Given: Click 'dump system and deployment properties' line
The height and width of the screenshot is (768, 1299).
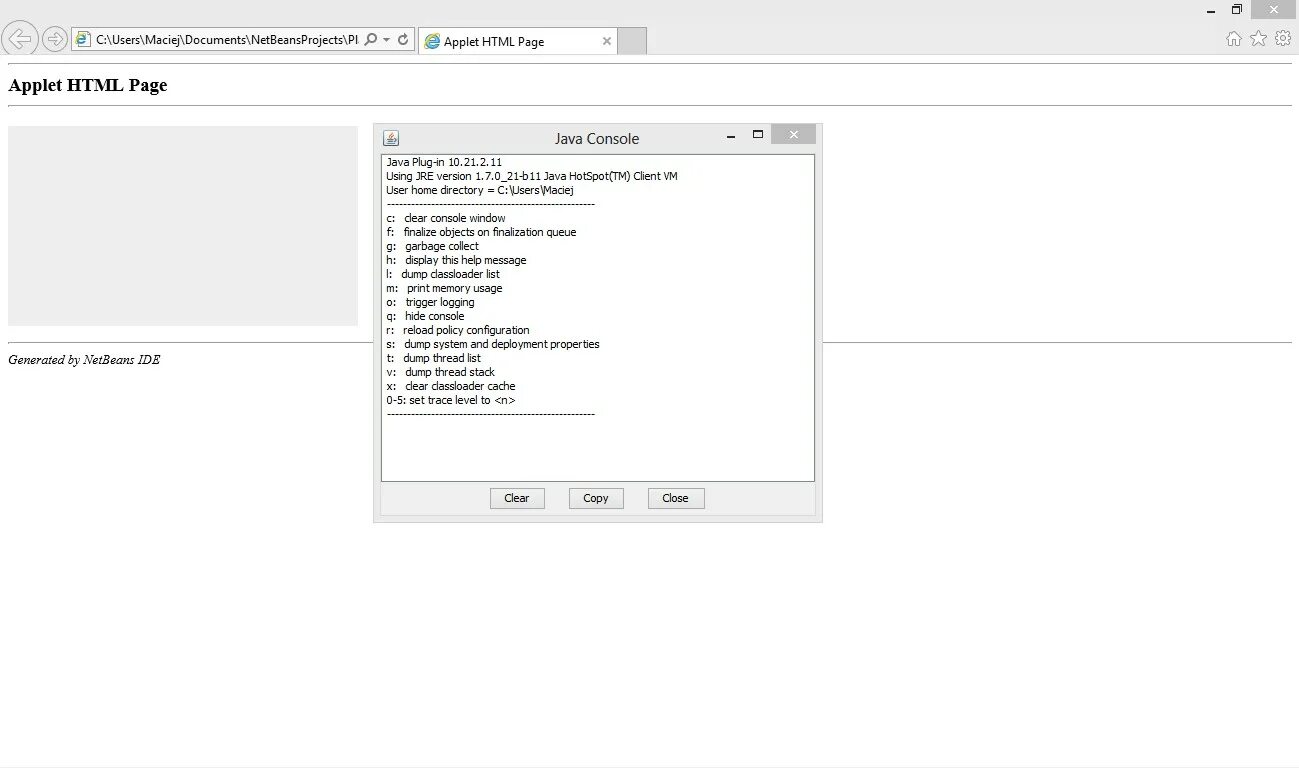Looking at the screenshot, I should [493, 344].
